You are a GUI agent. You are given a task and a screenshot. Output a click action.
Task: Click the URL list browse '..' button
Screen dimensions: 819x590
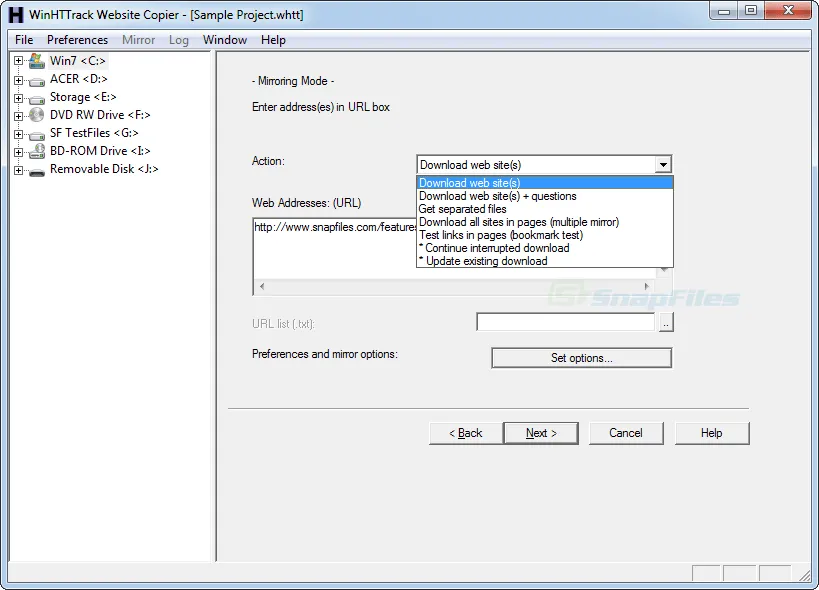coord(665,323)
